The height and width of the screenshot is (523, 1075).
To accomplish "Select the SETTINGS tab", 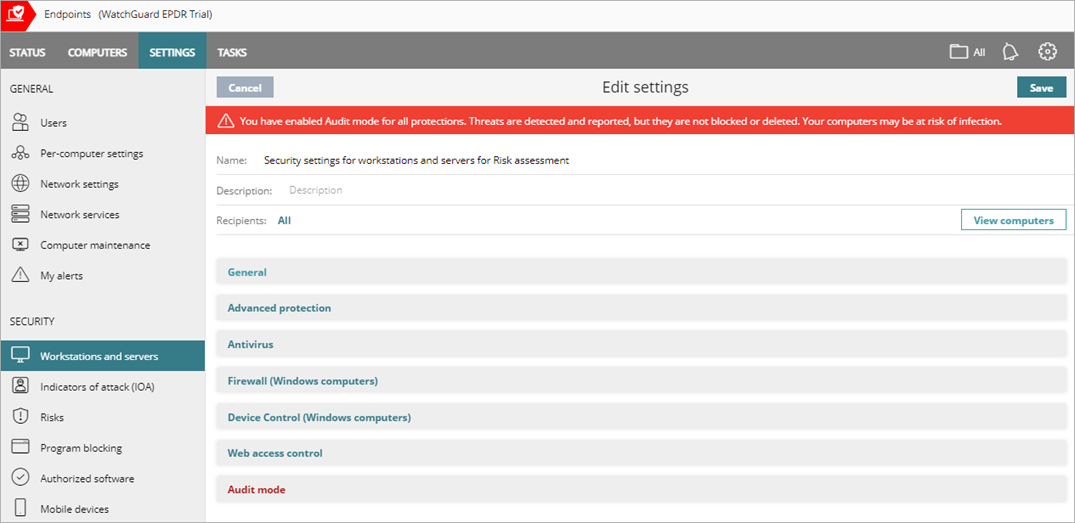I will click(x=172, y=52).
